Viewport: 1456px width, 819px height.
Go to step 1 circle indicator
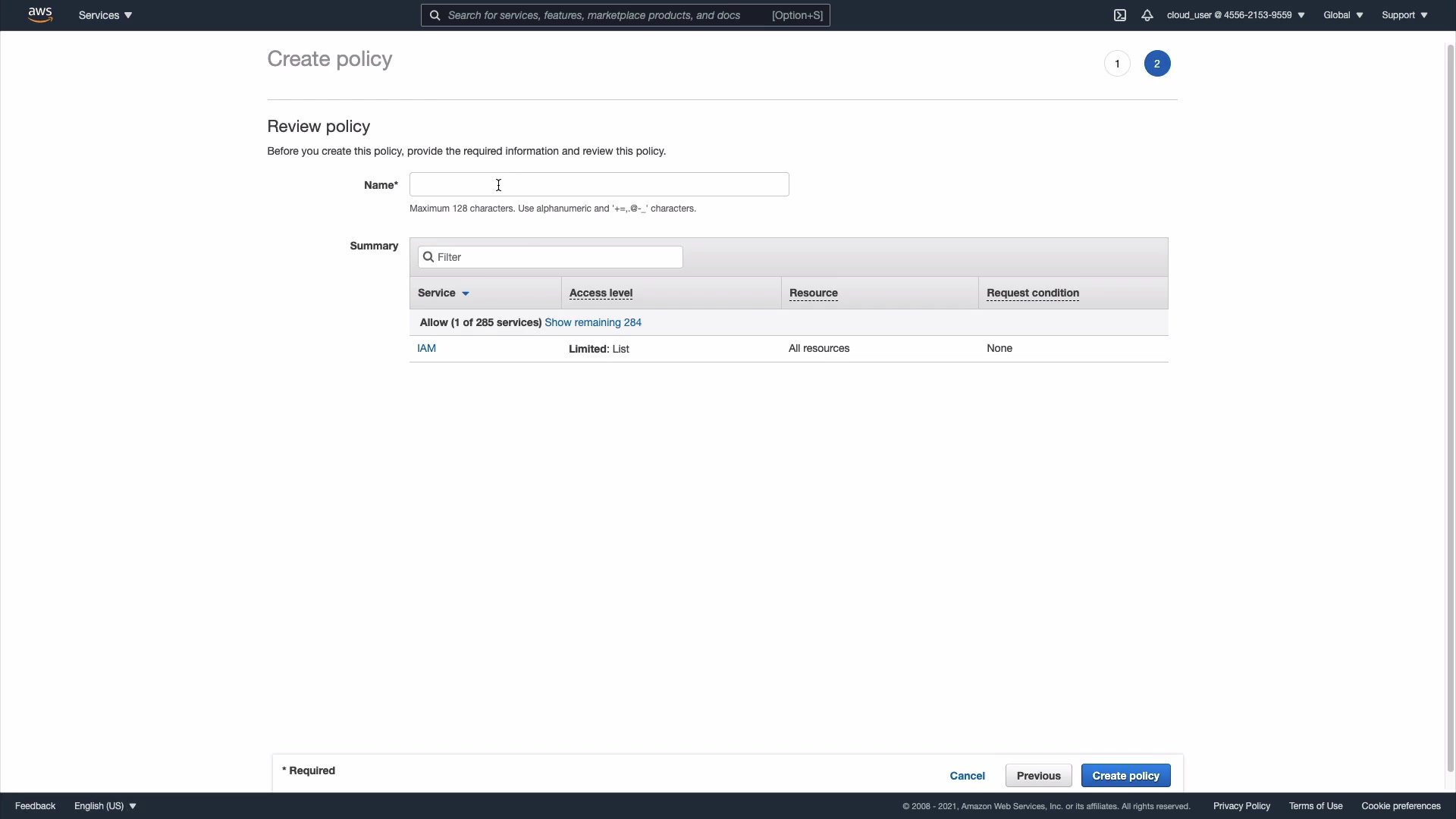[1117, 64]
